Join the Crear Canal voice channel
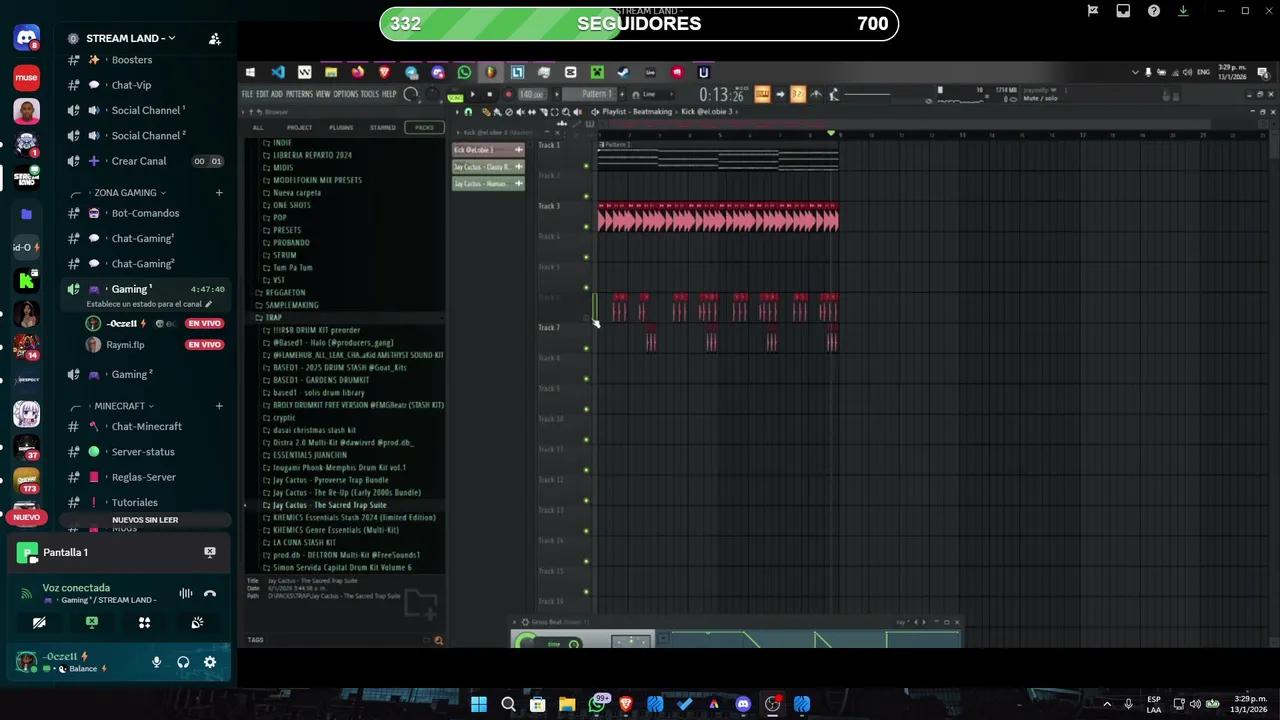The height and width of the screenshot is (720, 1280). [138, 161]
